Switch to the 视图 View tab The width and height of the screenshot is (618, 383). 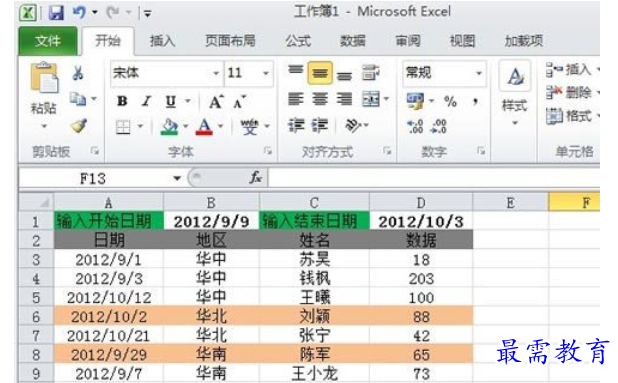click(462, 41)
